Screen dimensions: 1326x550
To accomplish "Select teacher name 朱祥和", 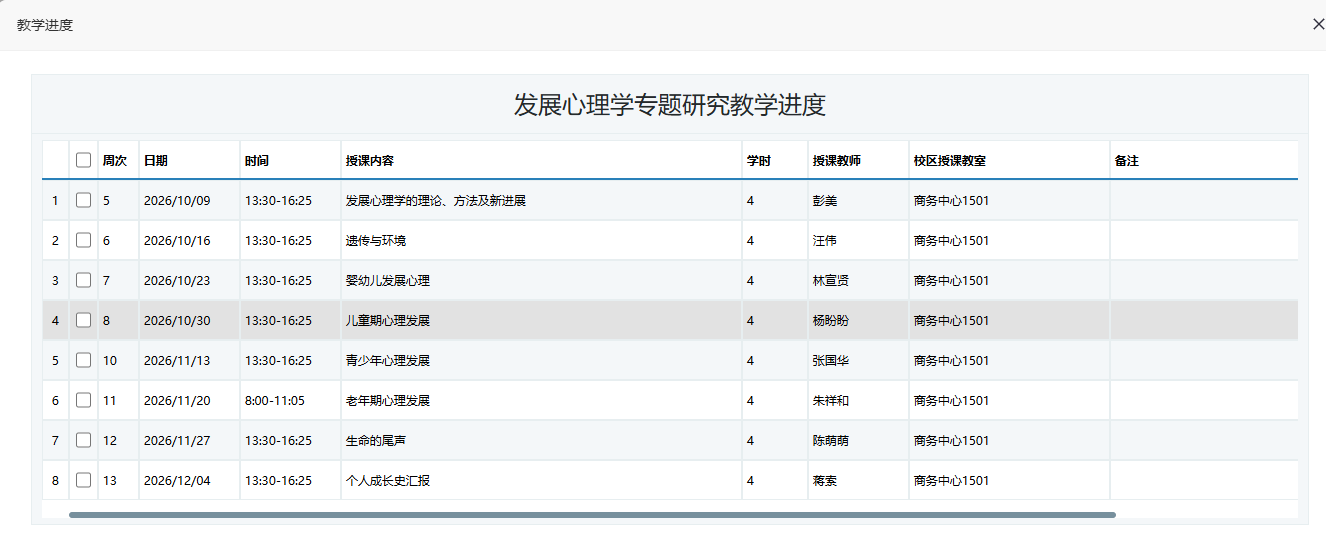I will tap(831, 401).
